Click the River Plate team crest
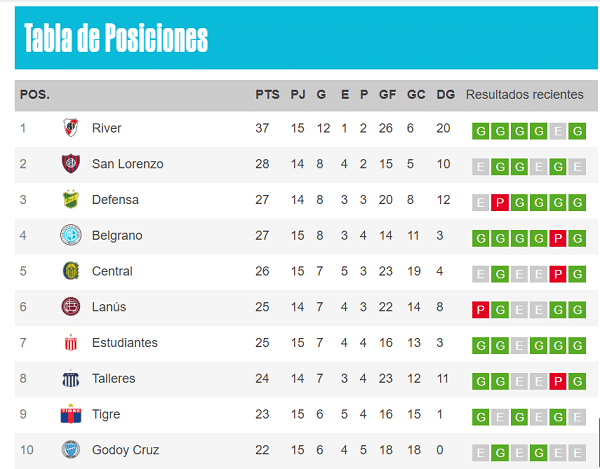Image resolution: width=600 pixels, height=469 pixels. [x=71, y=128]
